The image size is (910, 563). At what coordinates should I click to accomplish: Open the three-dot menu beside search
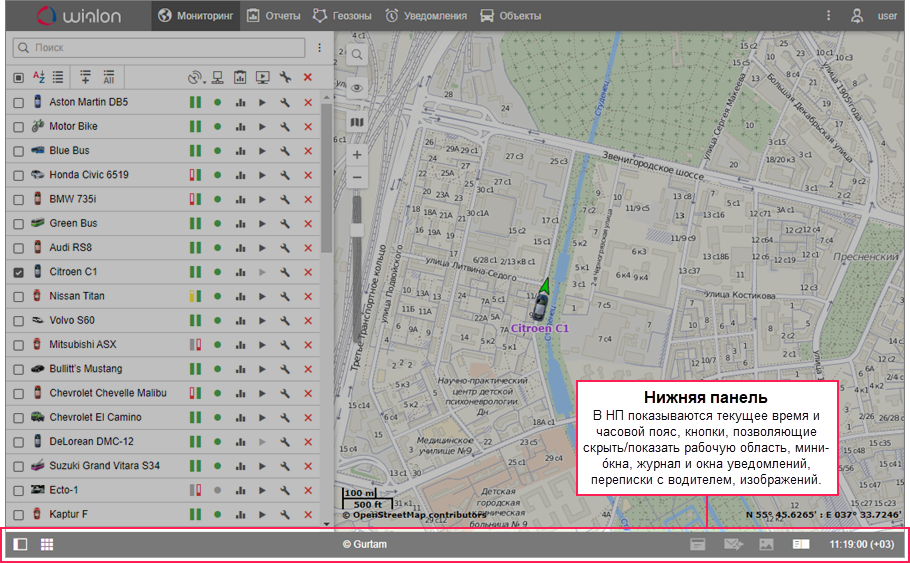coord(320,47)
